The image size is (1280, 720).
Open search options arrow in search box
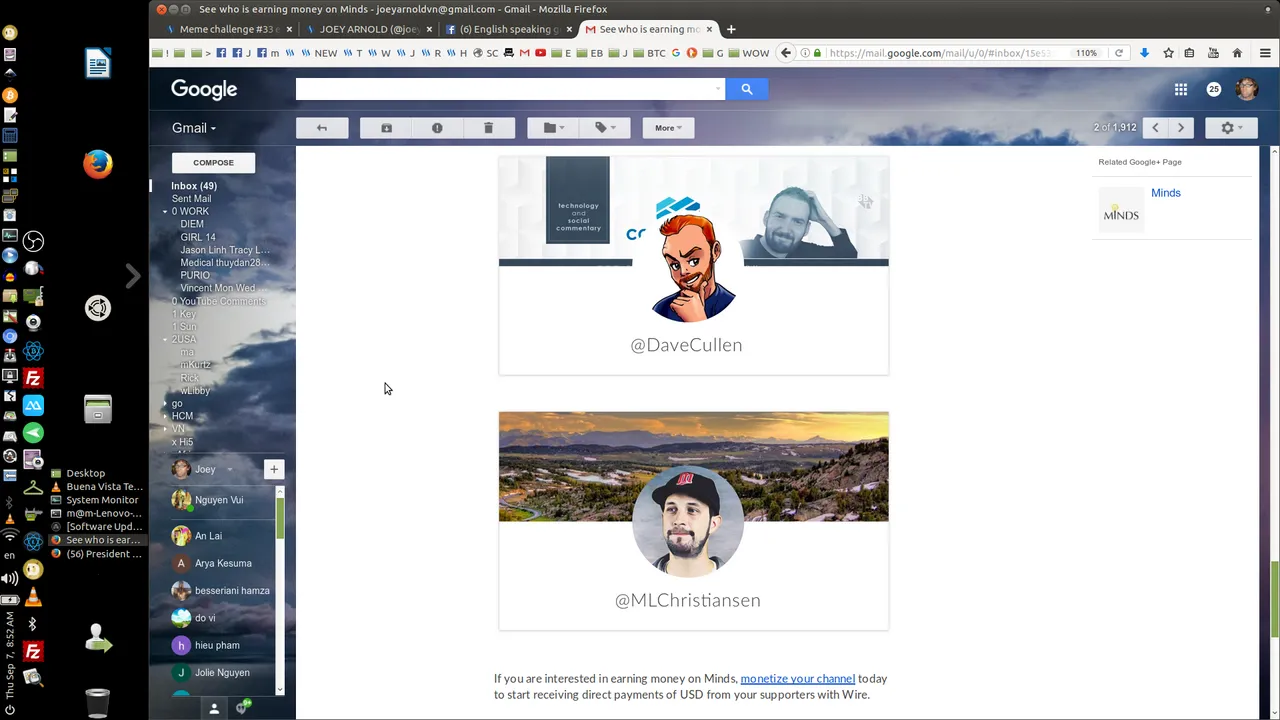(x=718, y=89)
